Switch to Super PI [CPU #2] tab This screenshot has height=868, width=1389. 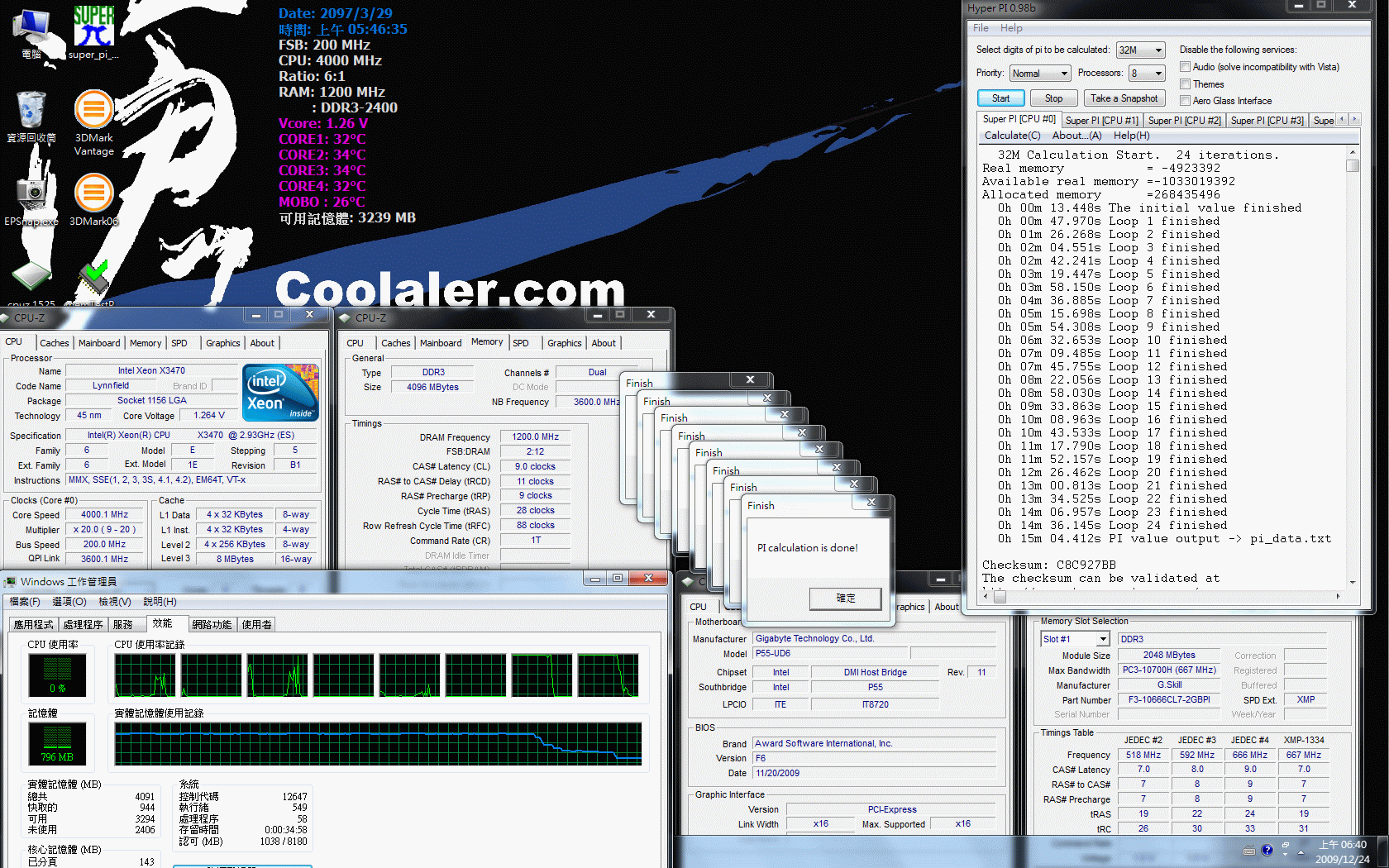point(1184,121)
